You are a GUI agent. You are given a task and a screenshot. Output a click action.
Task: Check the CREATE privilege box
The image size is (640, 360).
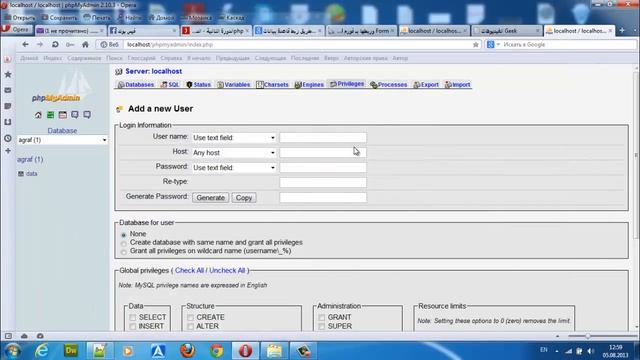[x=191, y=318]
